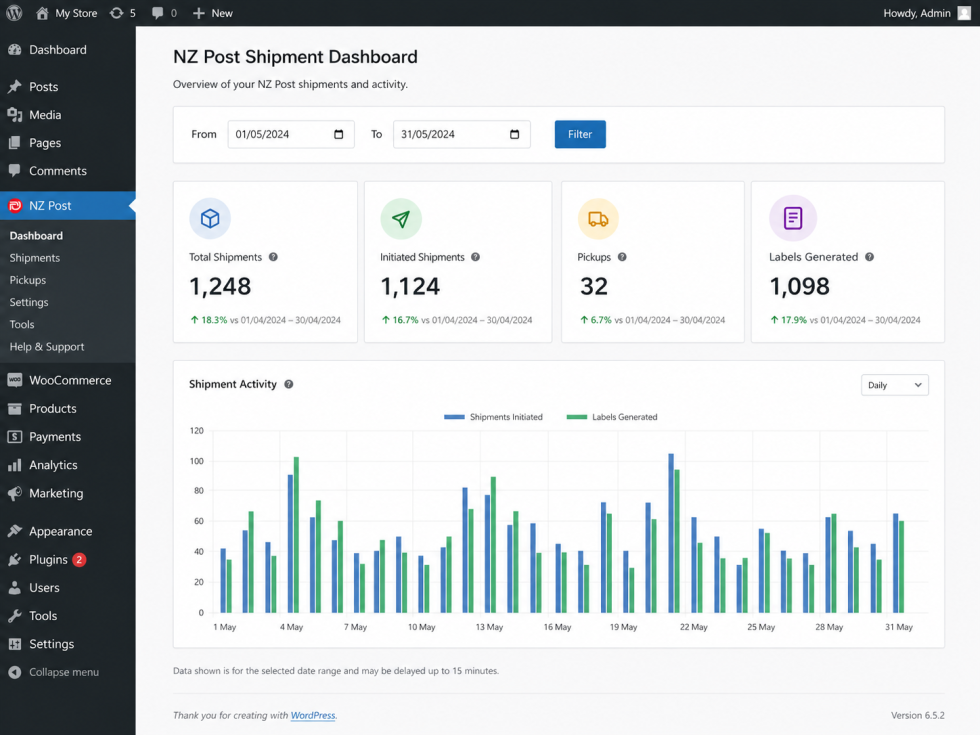Click the Collapse menu arrow icon
The image size is (980, 735).
(x=15, y=672)
